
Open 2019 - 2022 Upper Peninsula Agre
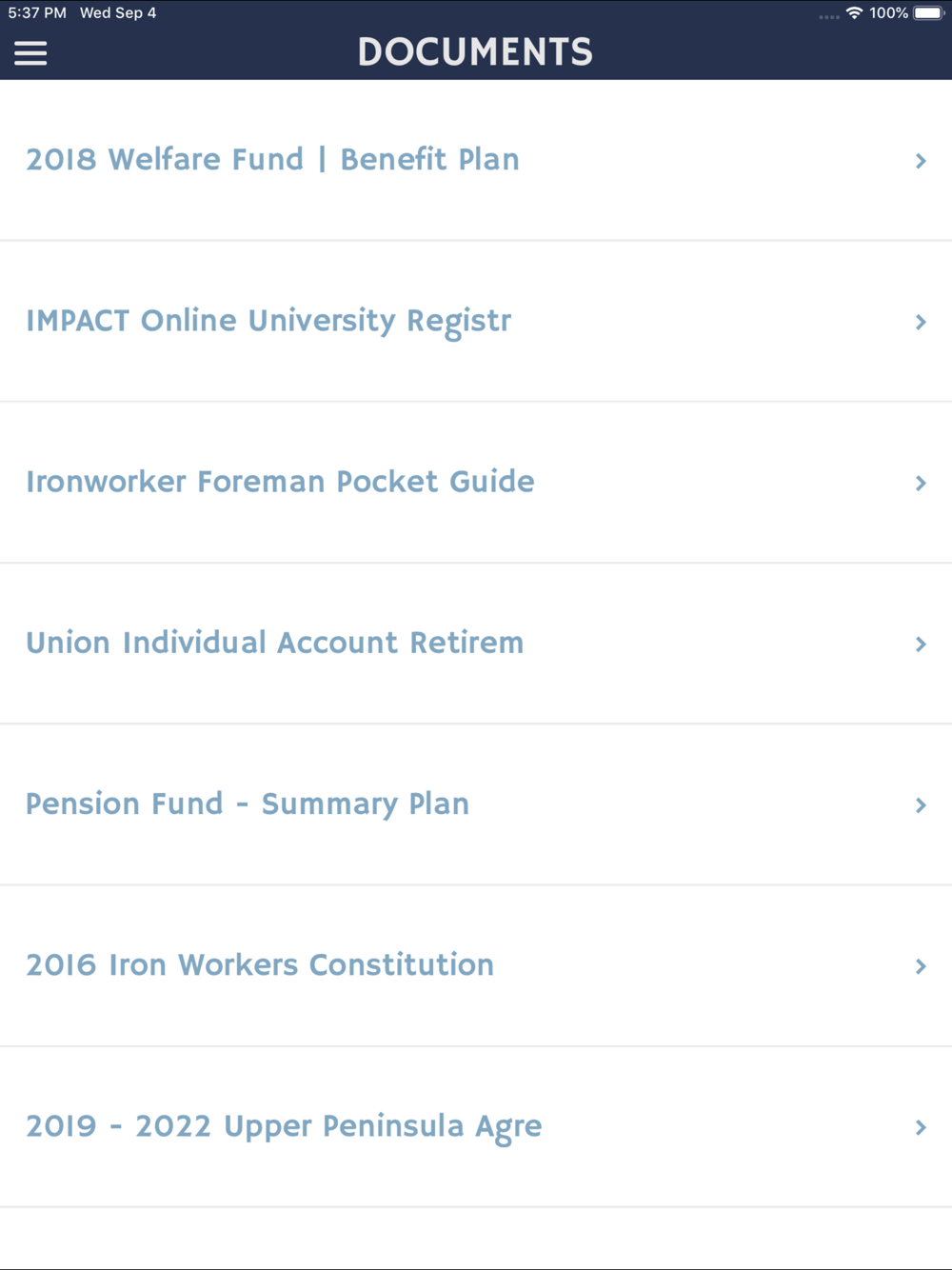pos(476,1127)
